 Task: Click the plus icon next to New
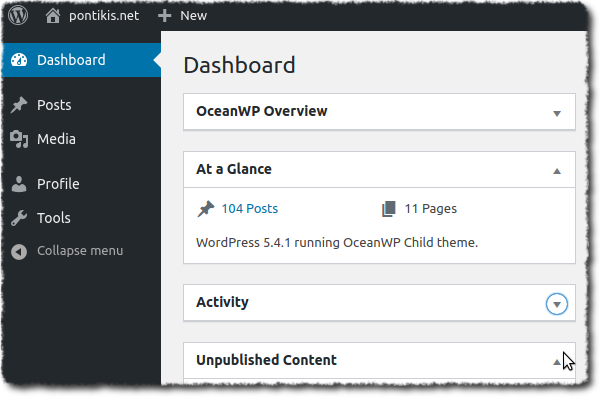click(x=165, y=16)
